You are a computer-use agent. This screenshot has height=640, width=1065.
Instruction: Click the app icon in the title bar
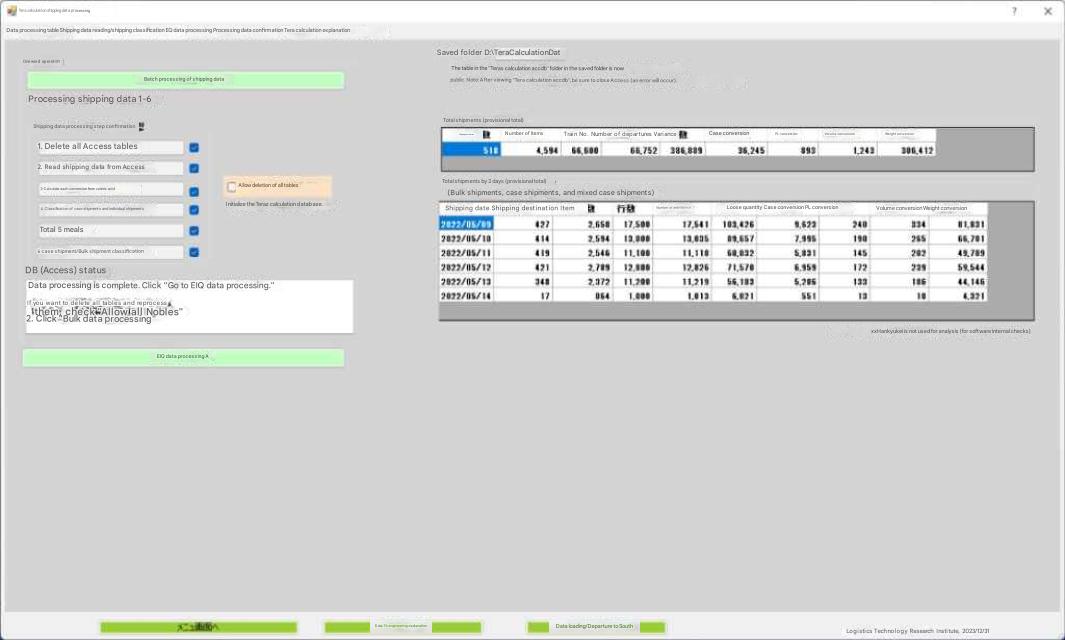(11, 10)
